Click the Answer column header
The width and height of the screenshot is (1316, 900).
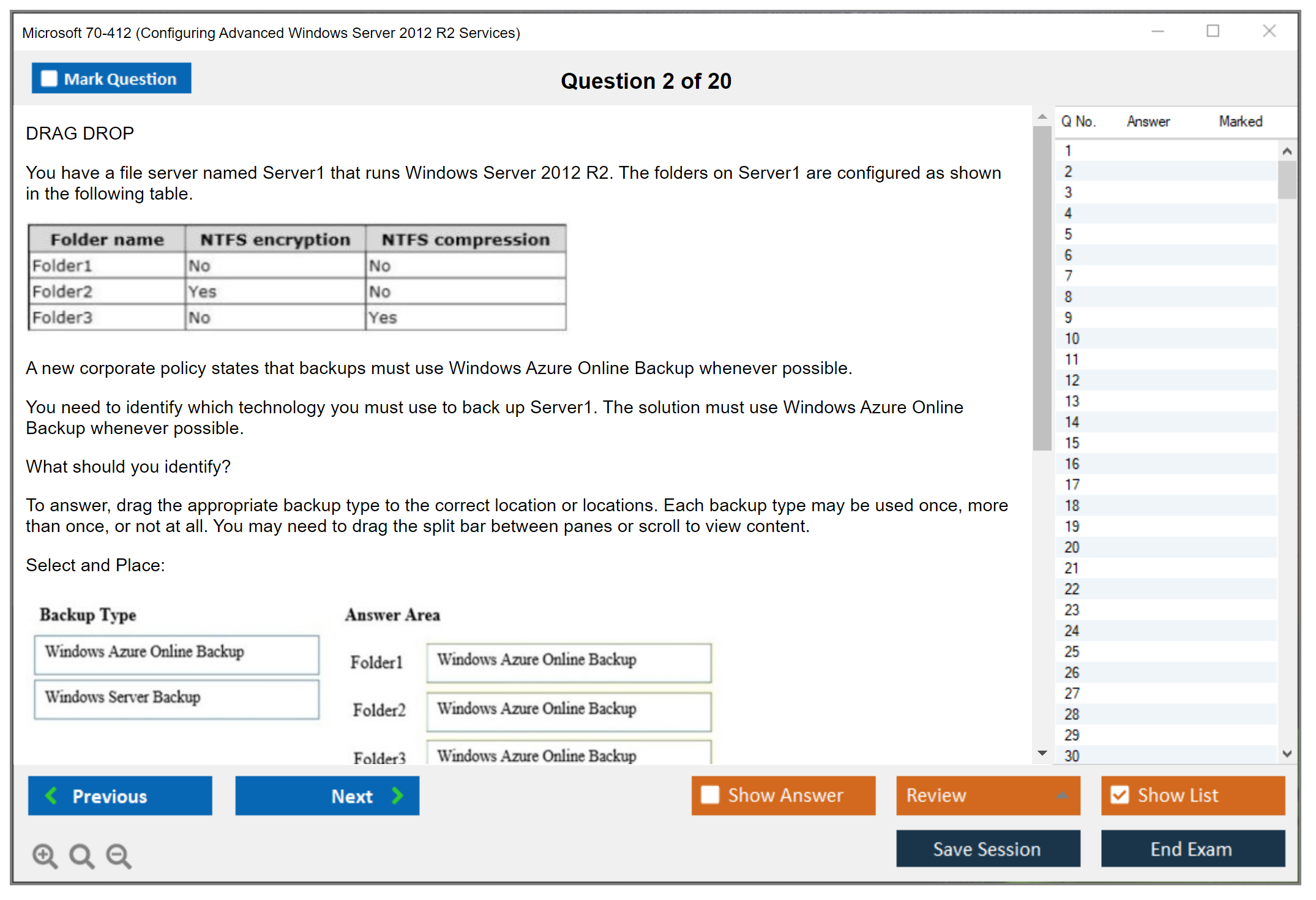1148,122
